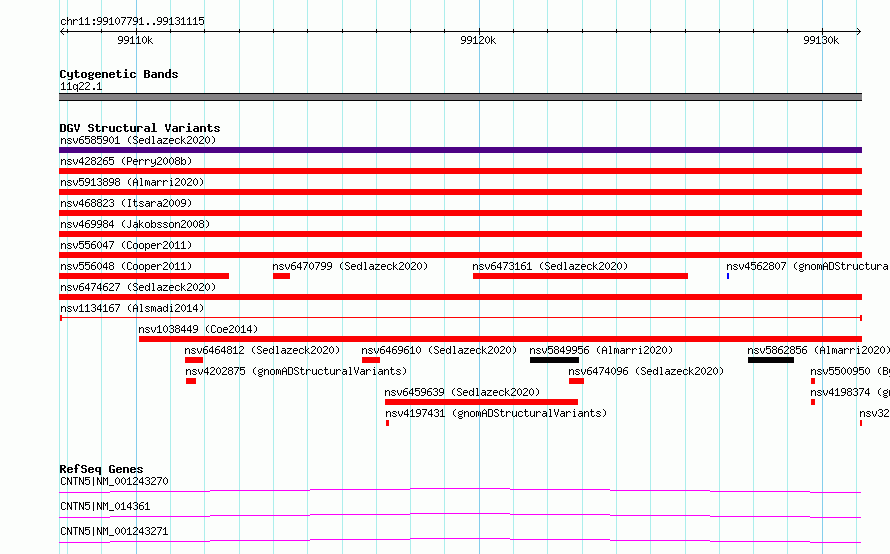Select the purple nsv6585901 variant bar
This screenshot has height=554, width=890.
coord(460,150)
